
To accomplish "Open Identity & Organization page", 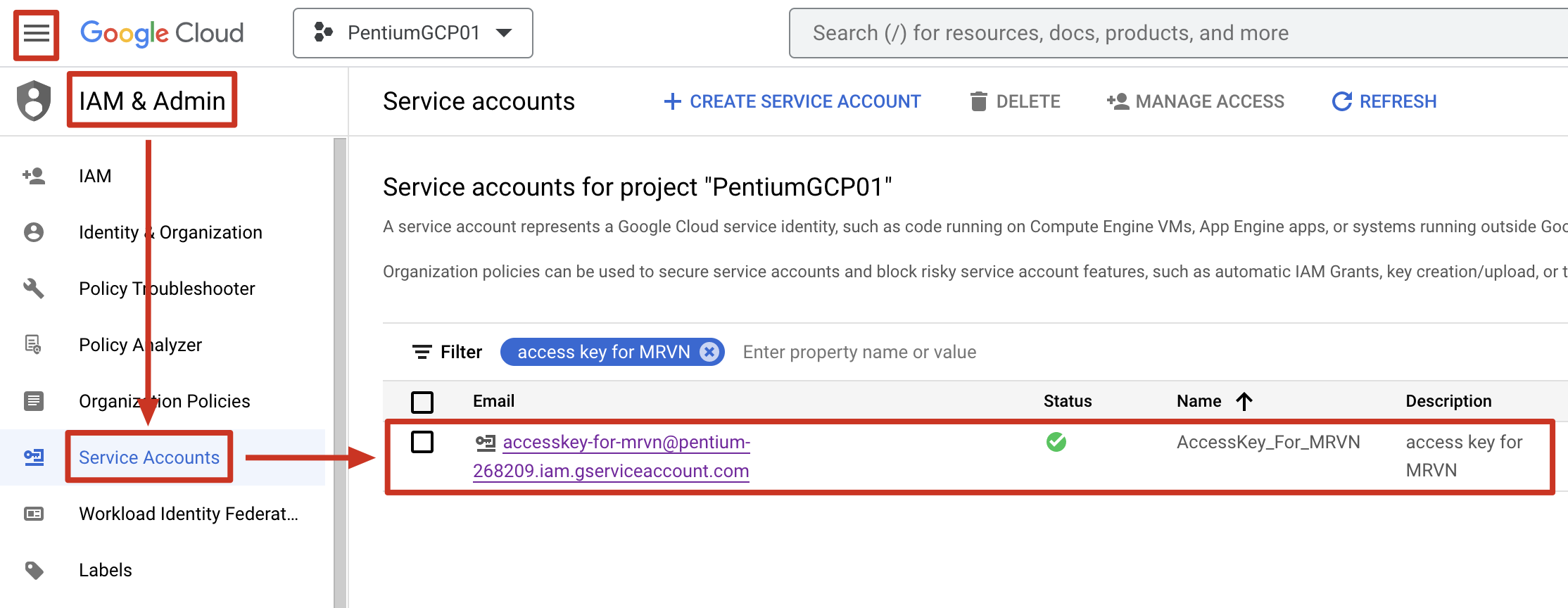I will (170, 232).
